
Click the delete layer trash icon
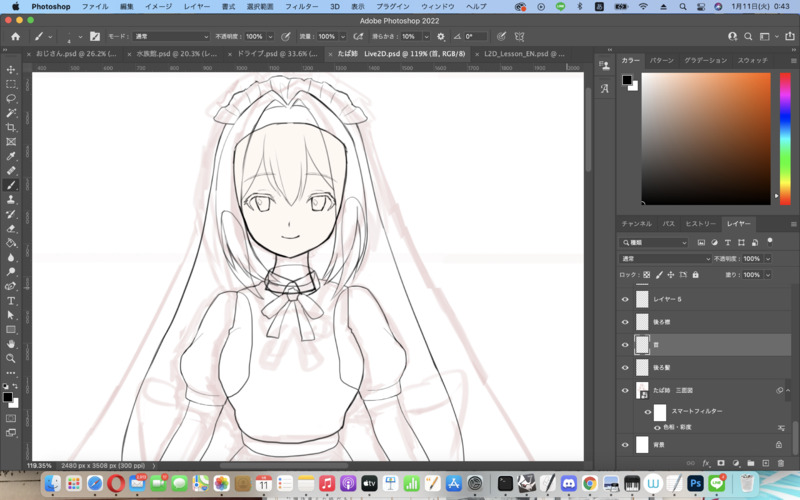pyautogui.click(x=781, y=463)
